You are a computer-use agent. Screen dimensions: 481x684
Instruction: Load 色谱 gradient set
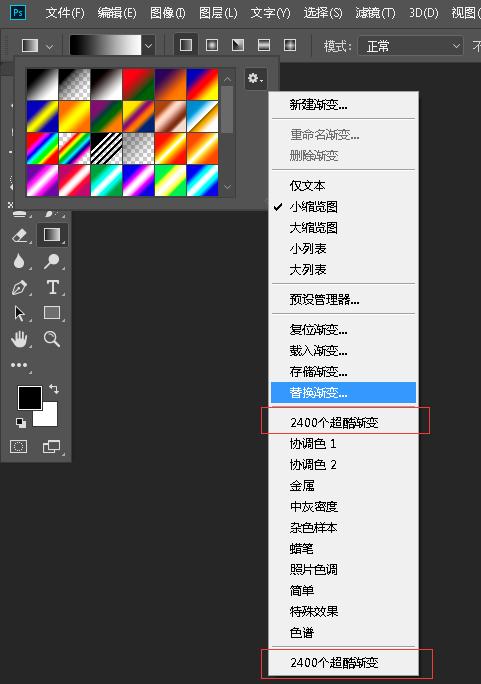click(343, 632)
